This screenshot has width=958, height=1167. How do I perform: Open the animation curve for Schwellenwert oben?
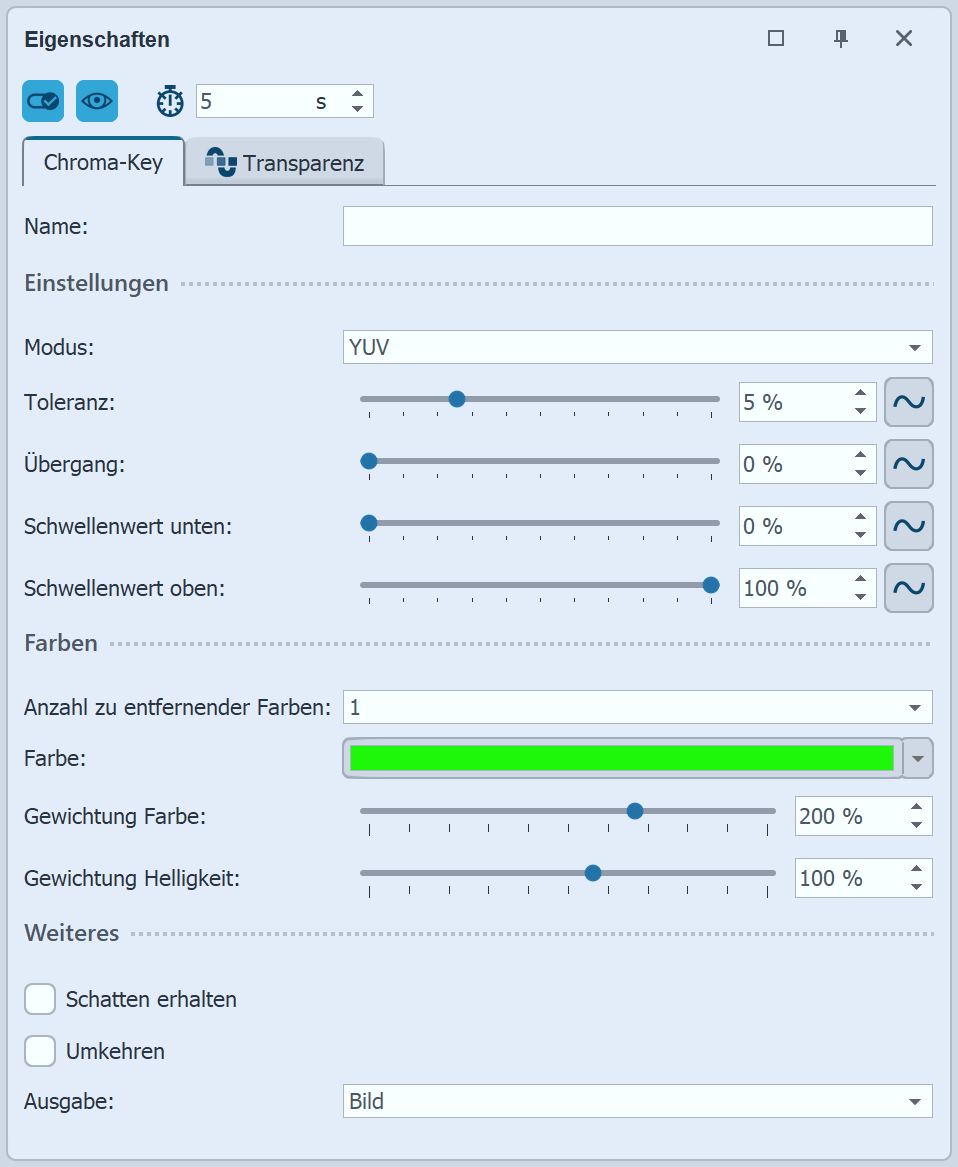[x=908, y=588]
